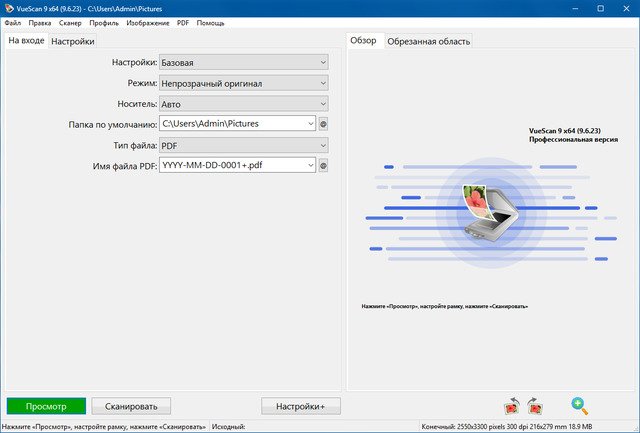Click the zoom in magnifier icon

(x=579, y=406)
